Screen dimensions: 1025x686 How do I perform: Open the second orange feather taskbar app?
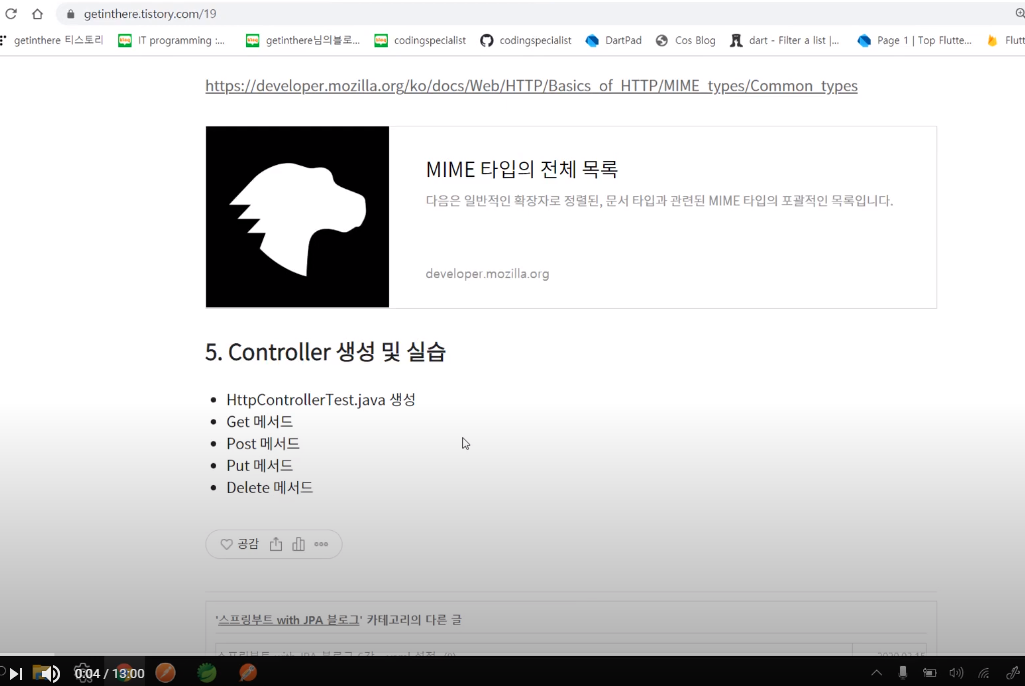click(x=248, y=673)
